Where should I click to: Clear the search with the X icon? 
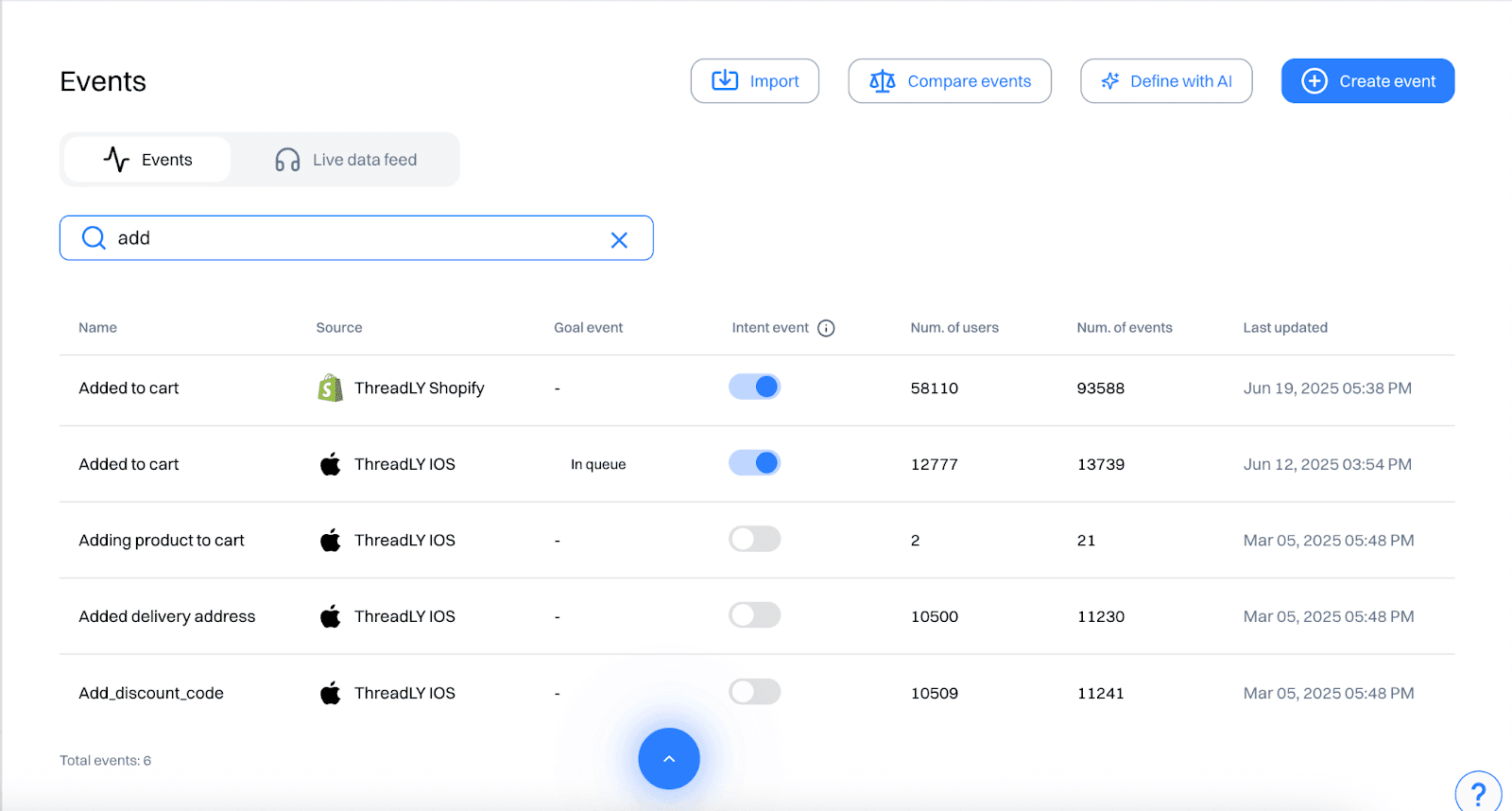[619, 240]
